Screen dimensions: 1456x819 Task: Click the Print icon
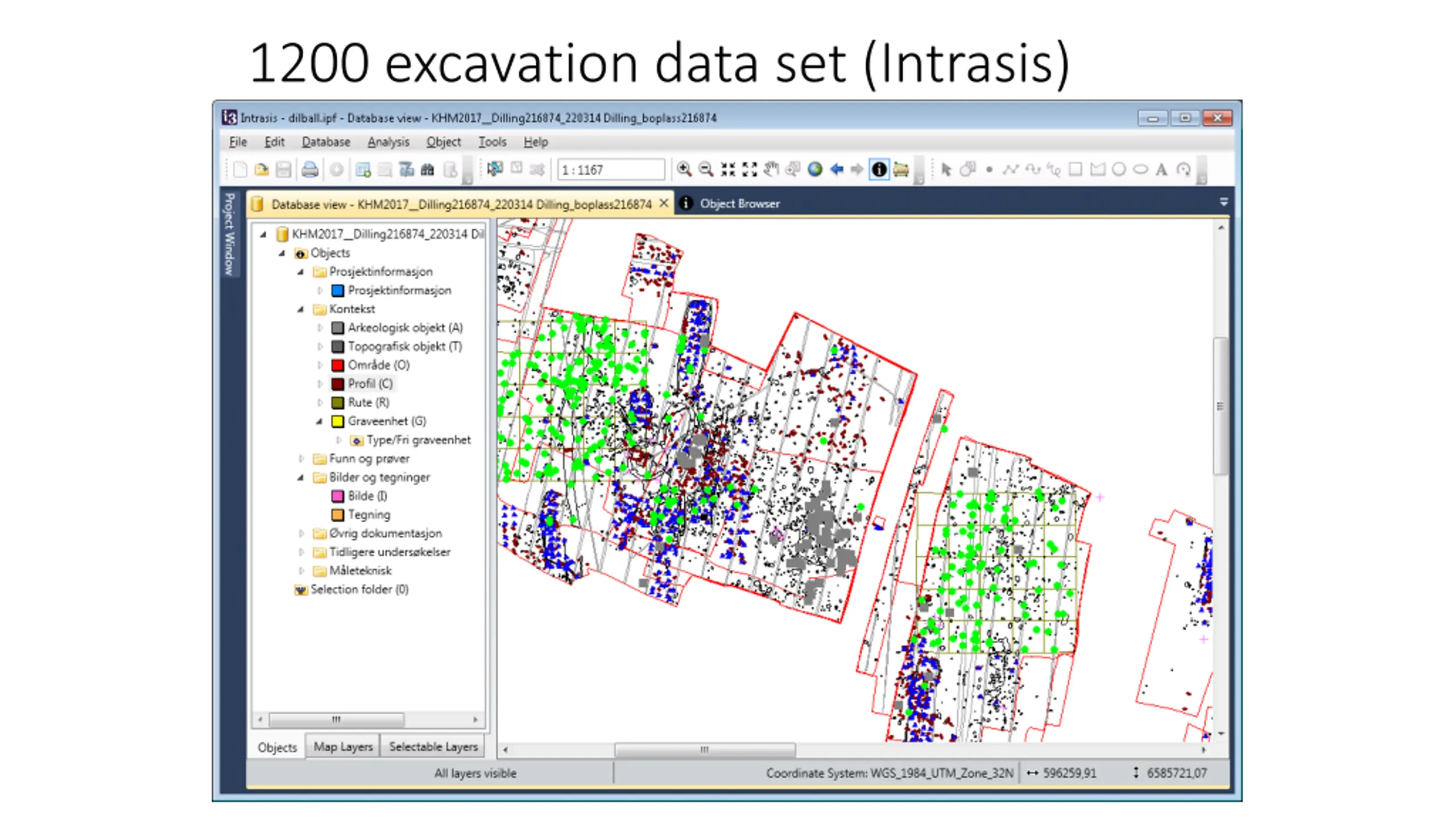point(309,169)
